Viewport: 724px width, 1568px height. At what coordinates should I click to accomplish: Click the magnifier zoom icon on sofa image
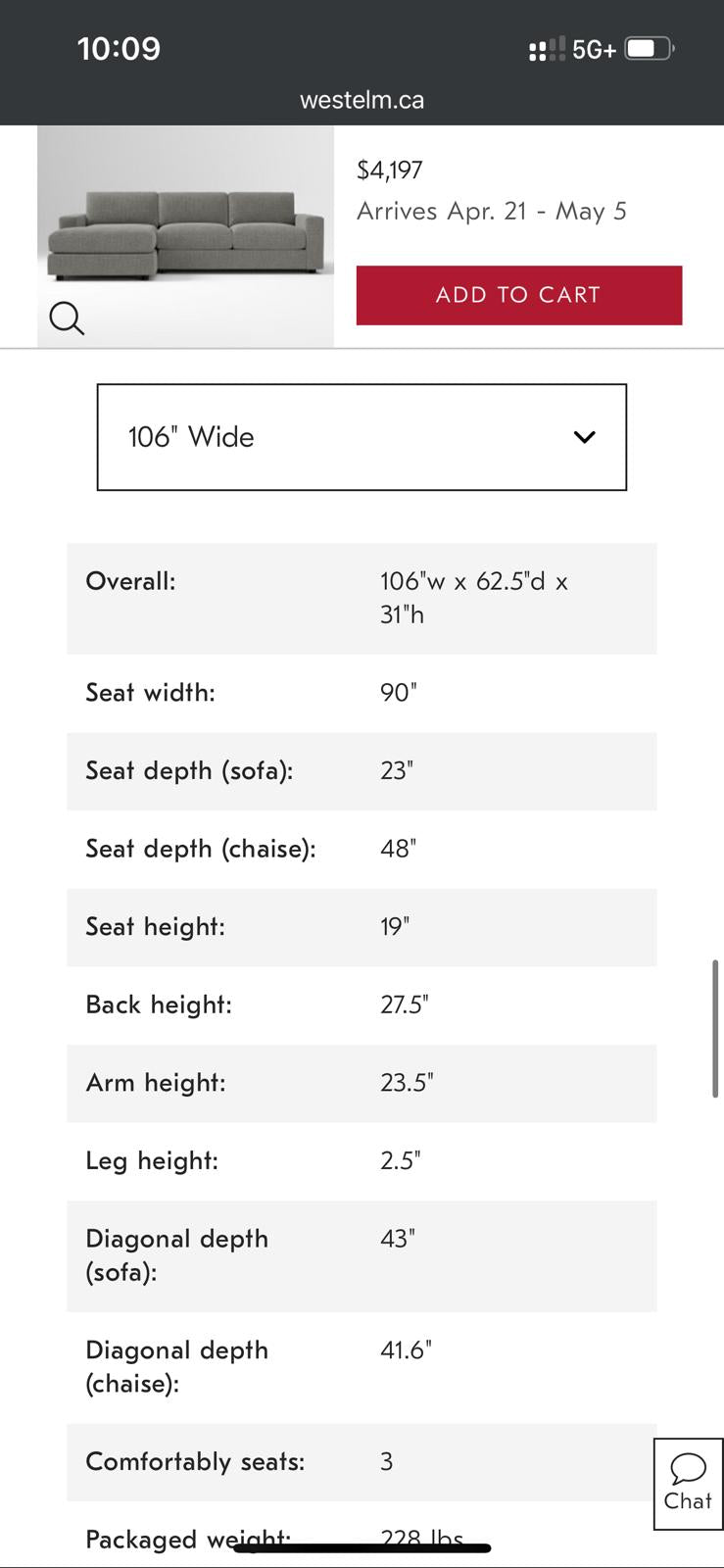[67, 318]
